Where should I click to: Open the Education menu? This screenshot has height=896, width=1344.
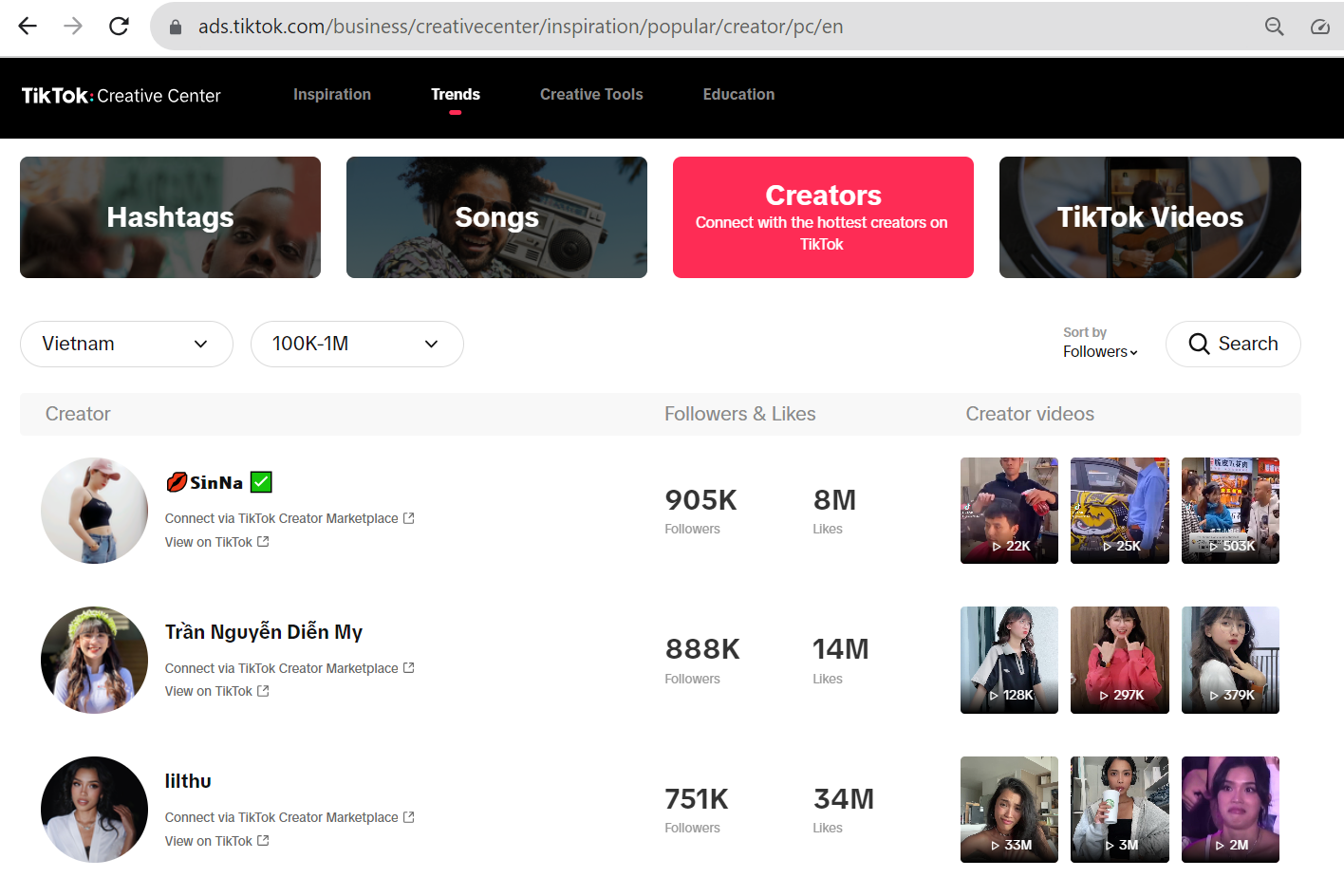tap(738, 94)
